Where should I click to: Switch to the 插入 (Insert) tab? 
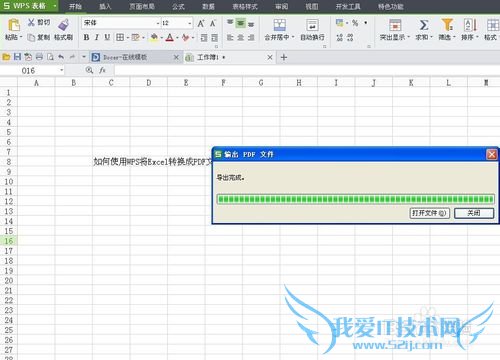pos(105,6)
